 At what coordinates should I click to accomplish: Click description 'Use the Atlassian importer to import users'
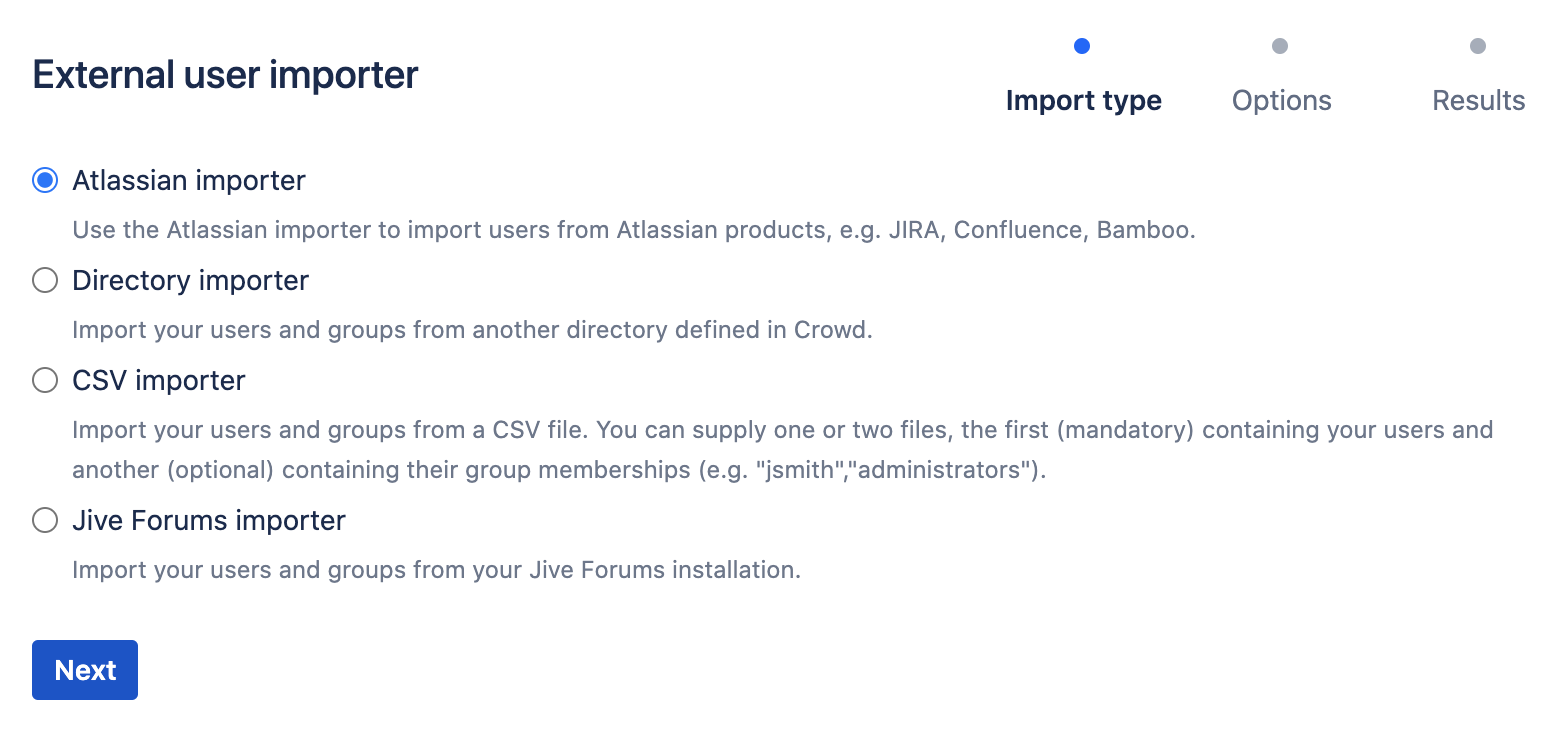tap(342, 230)
